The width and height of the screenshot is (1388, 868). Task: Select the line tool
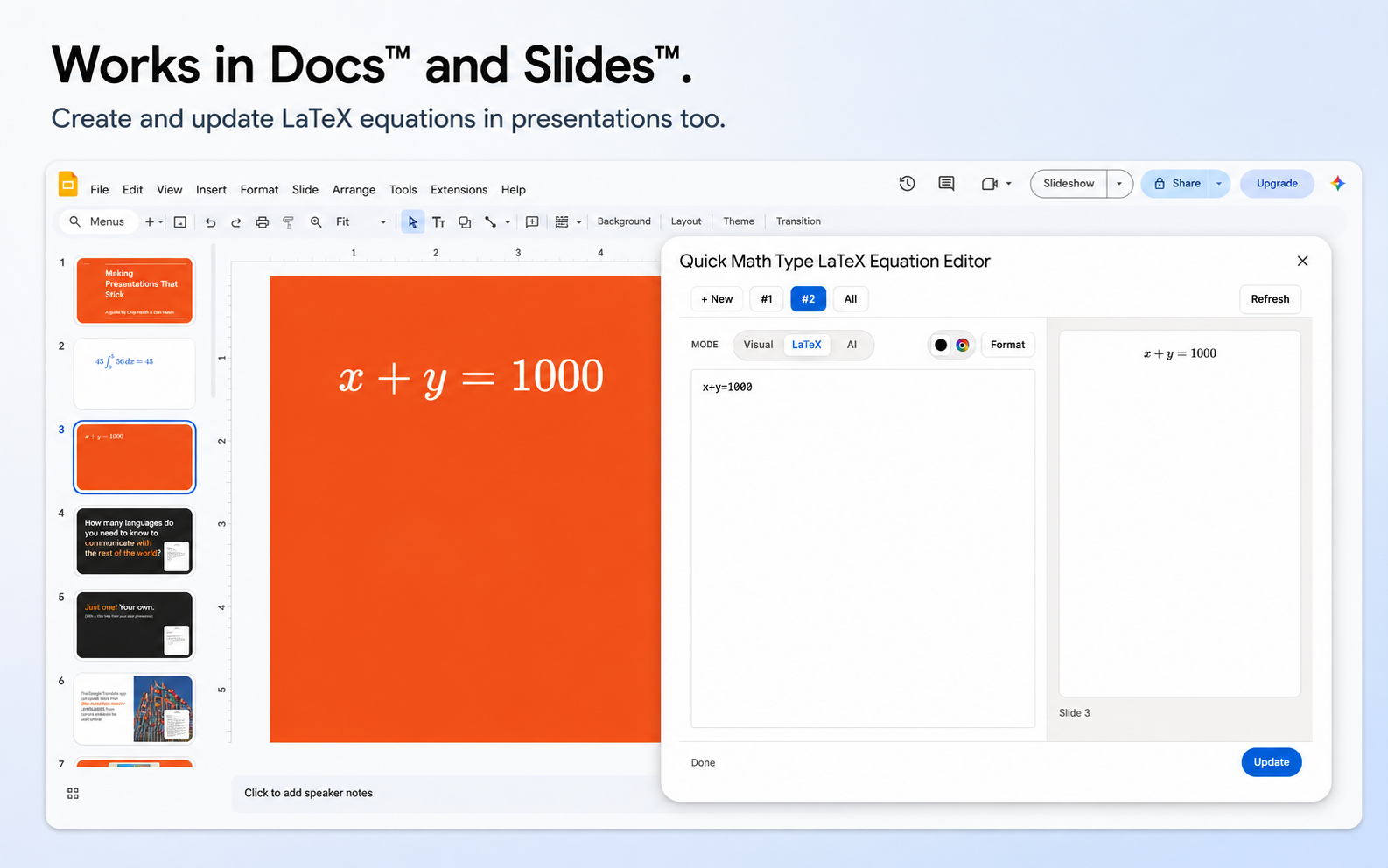coord(491,222)
